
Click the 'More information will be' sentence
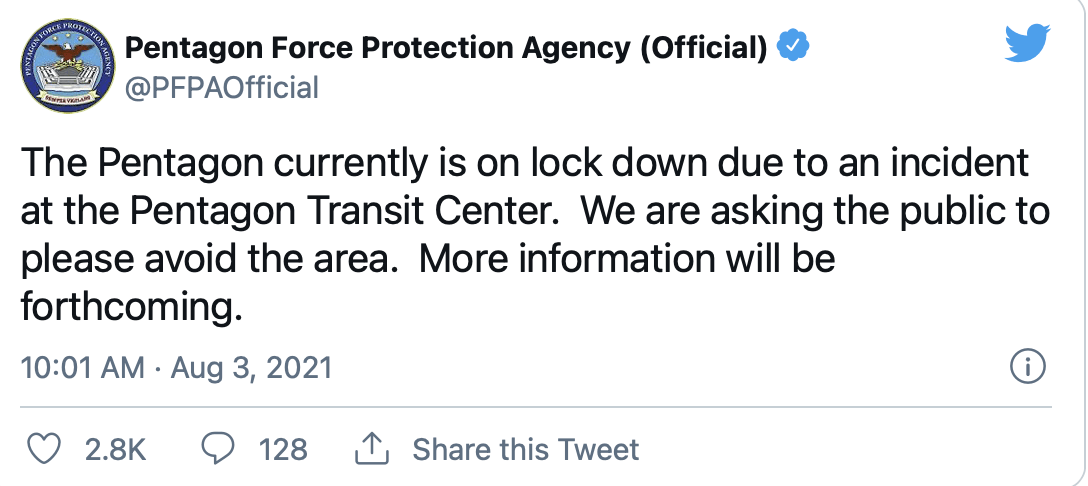click(x=627, y=258)
